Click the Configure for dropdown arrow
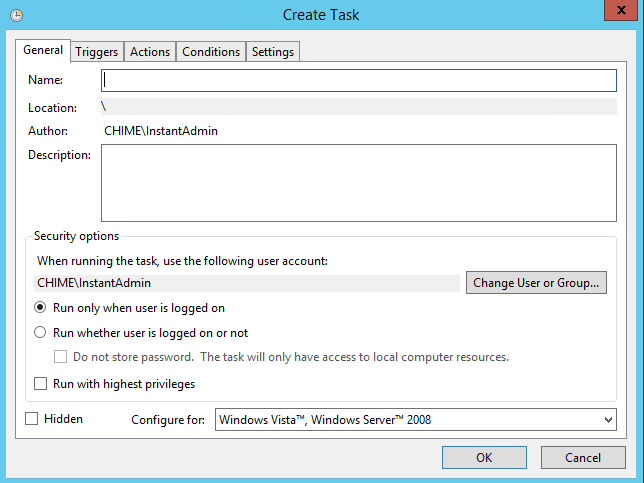The image size is (644, 483). pos(607,420)
